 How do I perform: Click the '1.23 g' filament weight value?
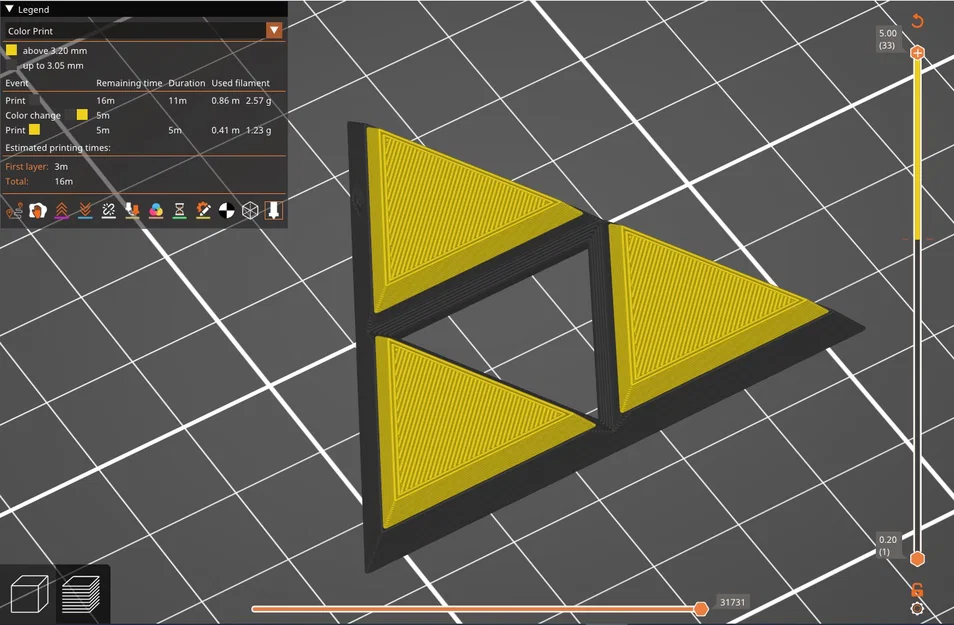tap(259, 130)
